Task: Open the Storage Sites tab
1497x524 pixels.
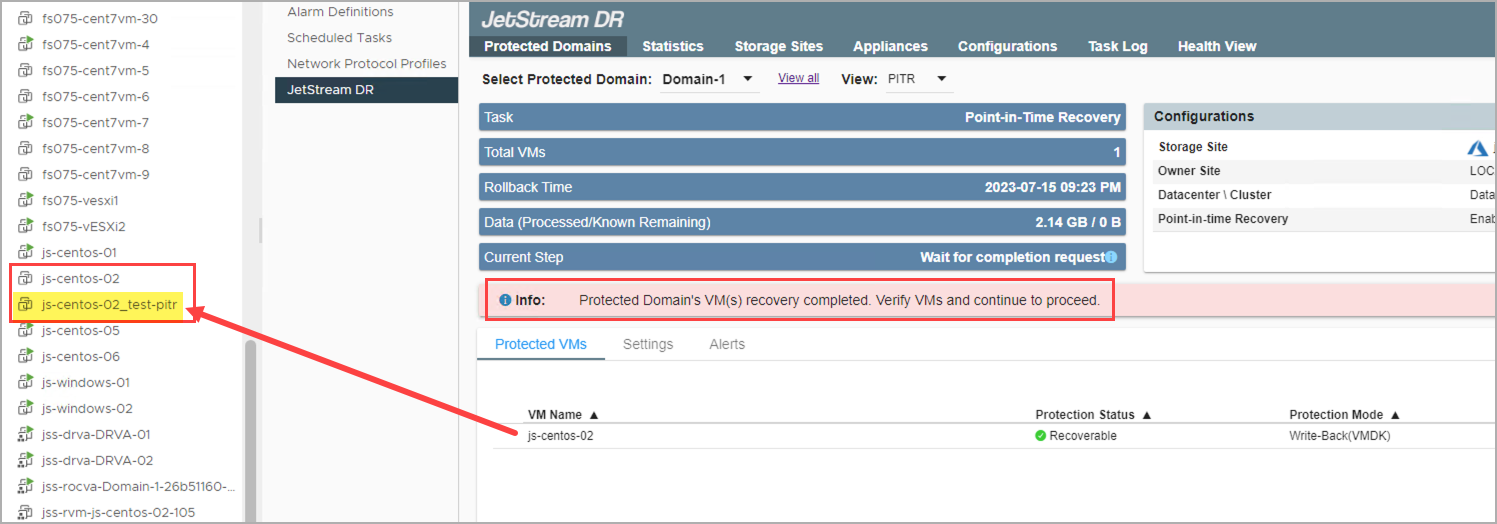Action: click(x=778, y=46)
